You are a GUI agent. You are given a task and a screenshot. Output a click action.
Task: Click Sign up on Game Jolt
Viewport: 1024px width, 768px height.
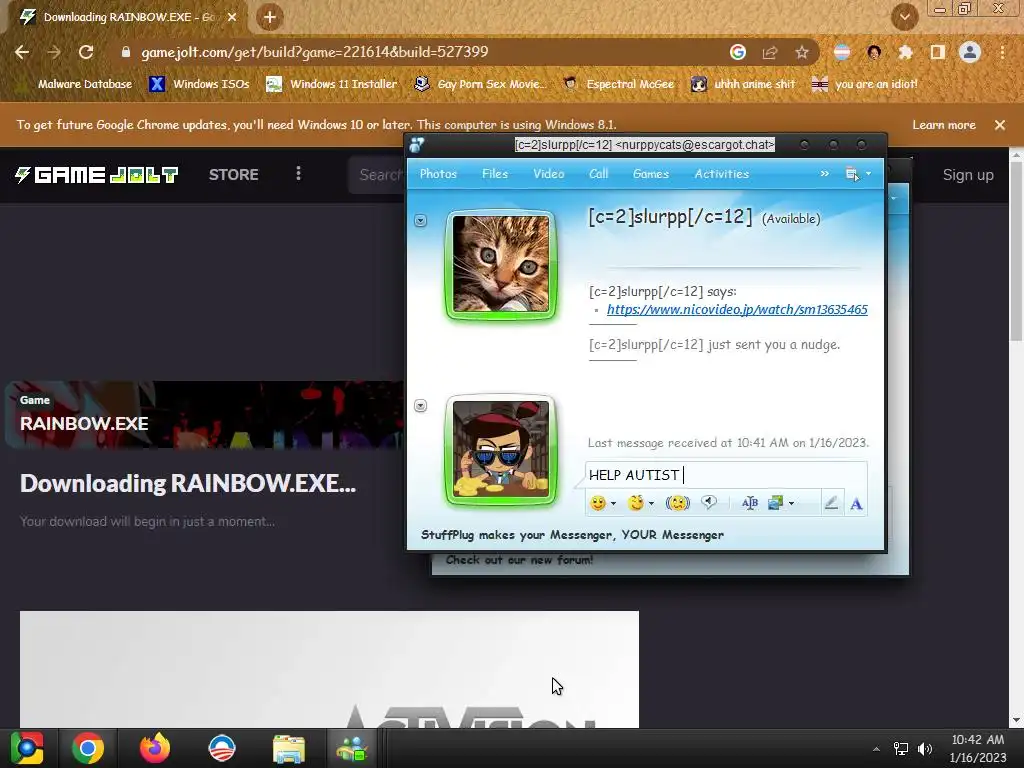tap(968, 175)
